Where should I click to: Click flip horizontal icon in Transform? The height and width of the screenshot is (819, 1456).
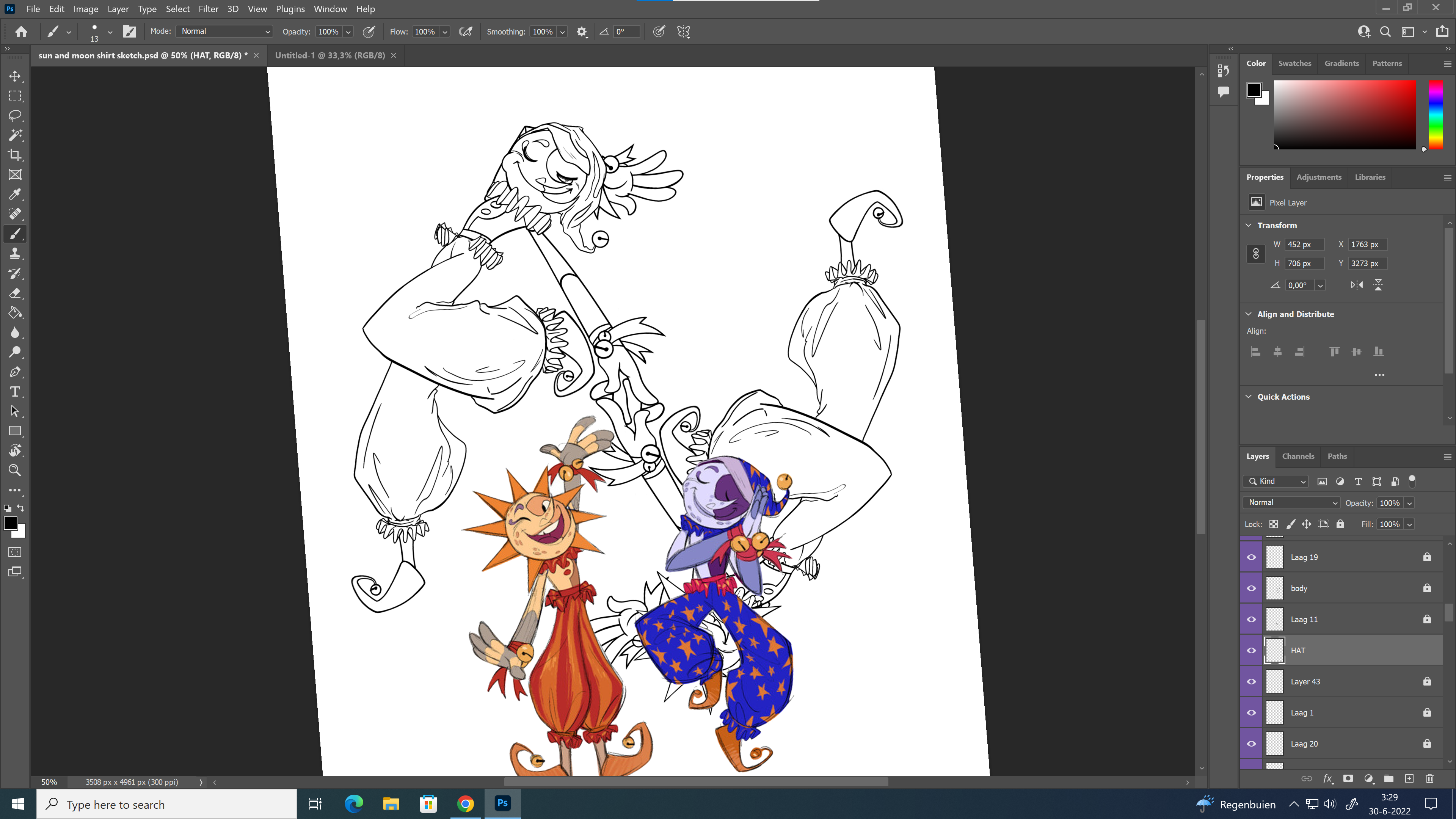pyautogui.click(x=1357, y=285)
